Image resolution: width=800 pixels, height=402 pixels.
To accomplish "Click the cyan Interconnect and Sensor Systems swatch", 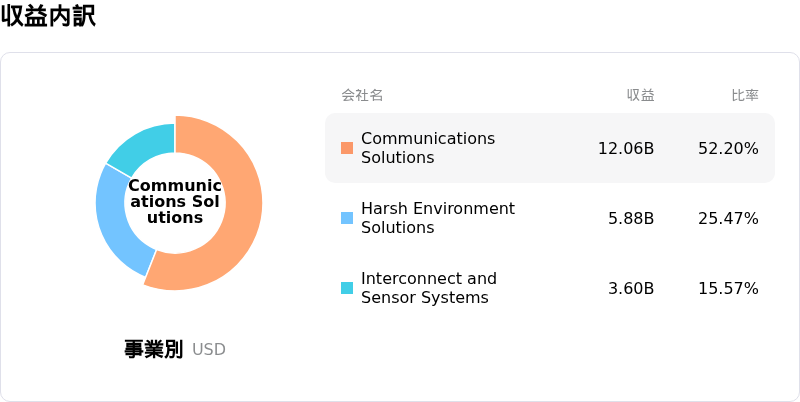I will click(347, 288).
